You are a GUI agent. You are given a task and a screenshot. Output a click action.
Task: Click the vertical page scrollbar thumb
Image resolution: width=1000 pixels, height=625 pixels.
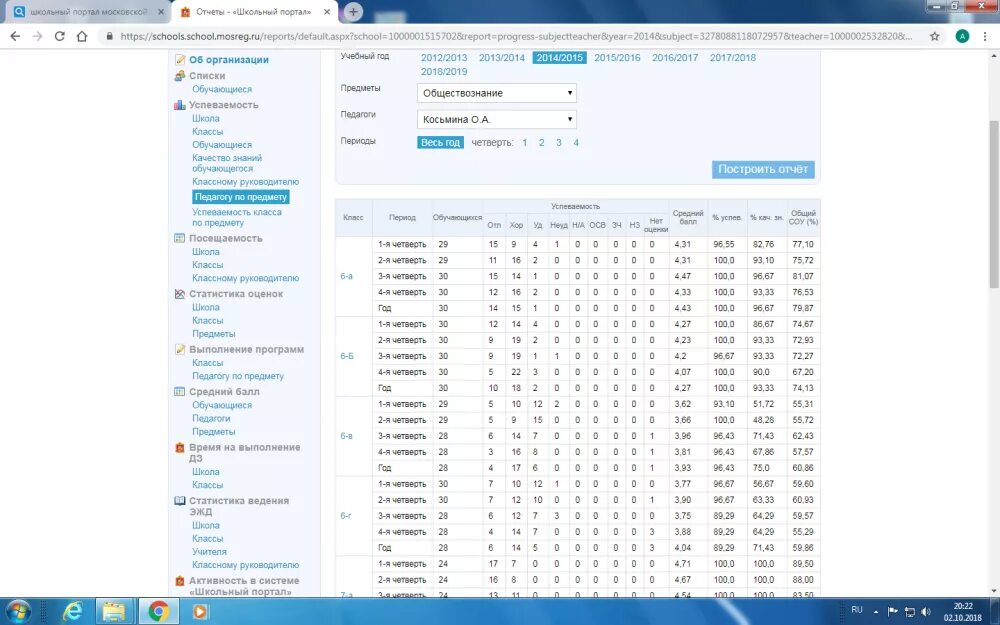click(x=994, y=204)
